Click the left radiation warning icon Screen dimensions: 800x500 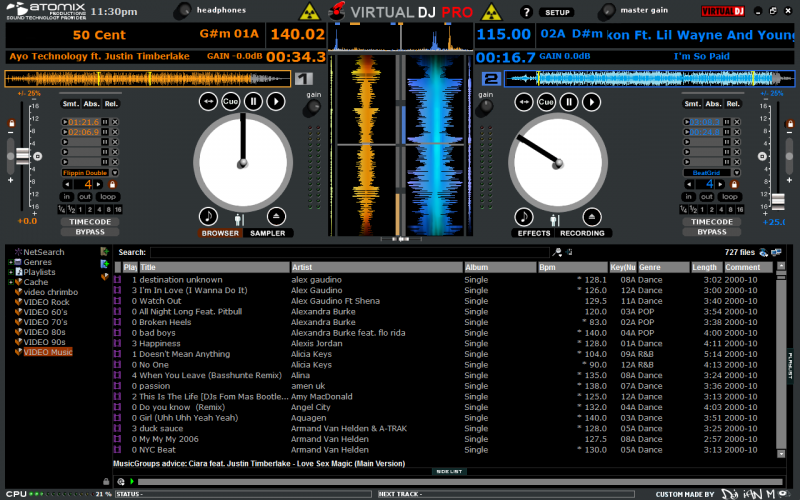pyautogui.click(x=309, y=11)
